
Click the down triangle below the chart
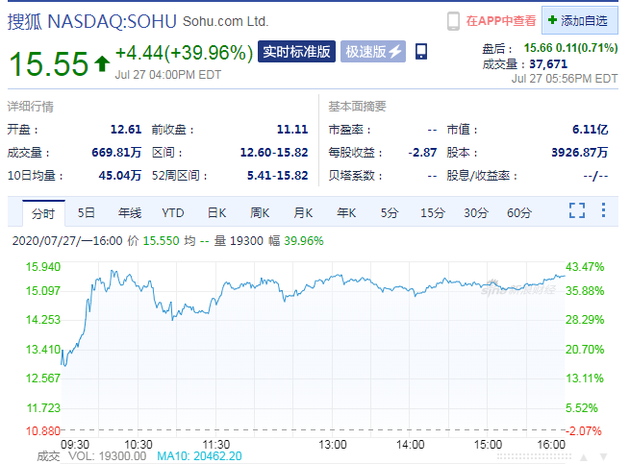coord(603,457)
